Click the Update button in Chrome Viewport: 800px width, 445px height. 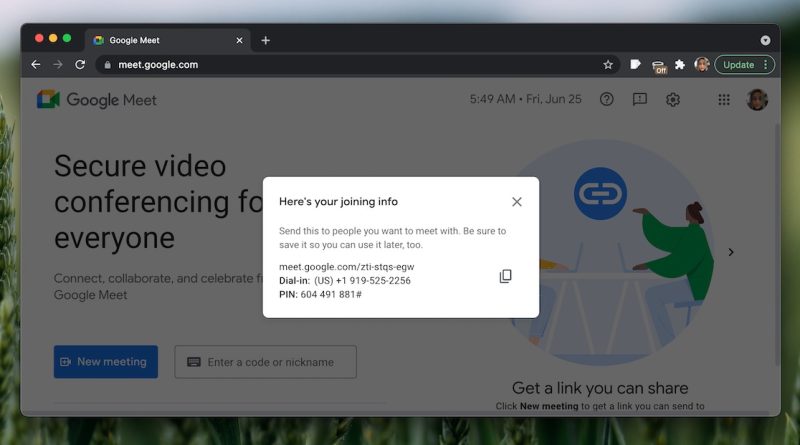point(738,65)
